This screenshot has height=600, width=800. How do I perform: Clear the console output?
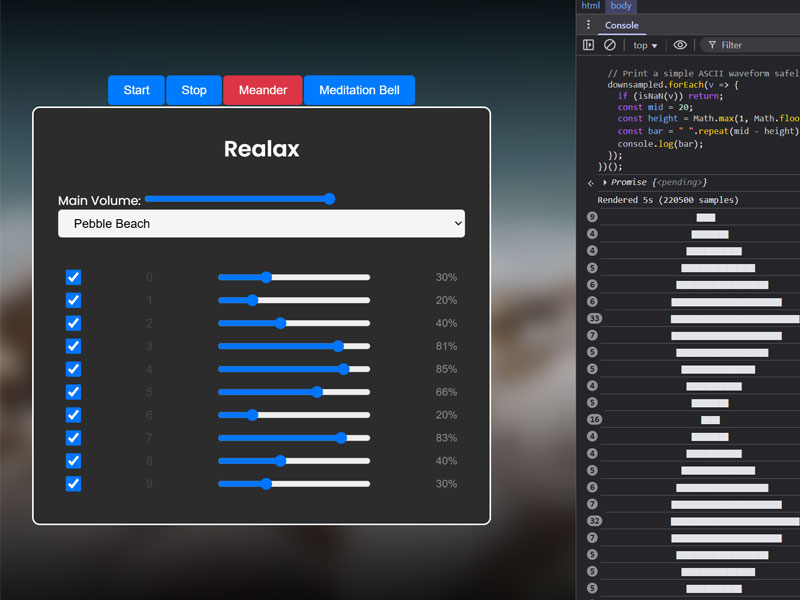point(610,45)
